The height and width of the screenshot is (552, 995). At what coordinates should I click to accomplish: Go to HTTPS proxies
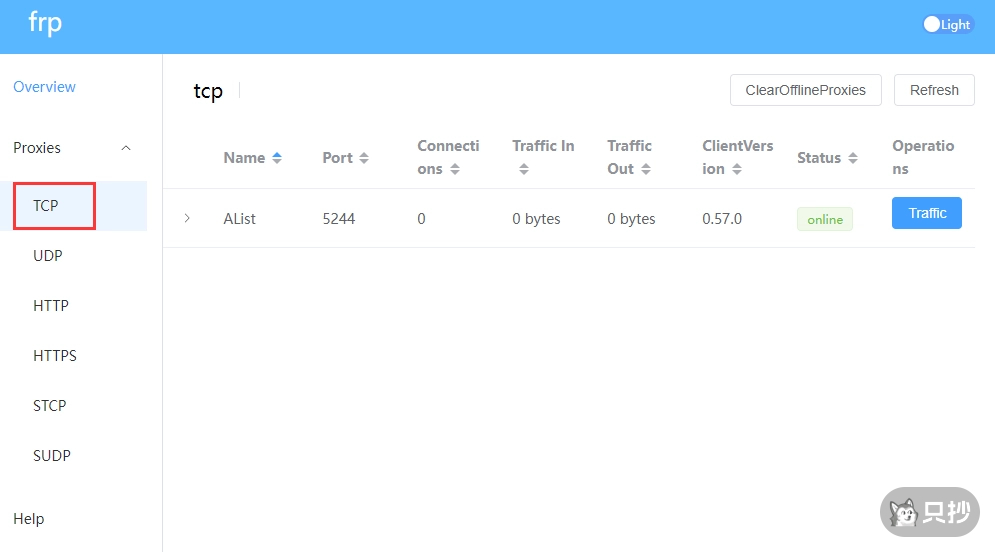pyautogui.click(x=55, y=356)
